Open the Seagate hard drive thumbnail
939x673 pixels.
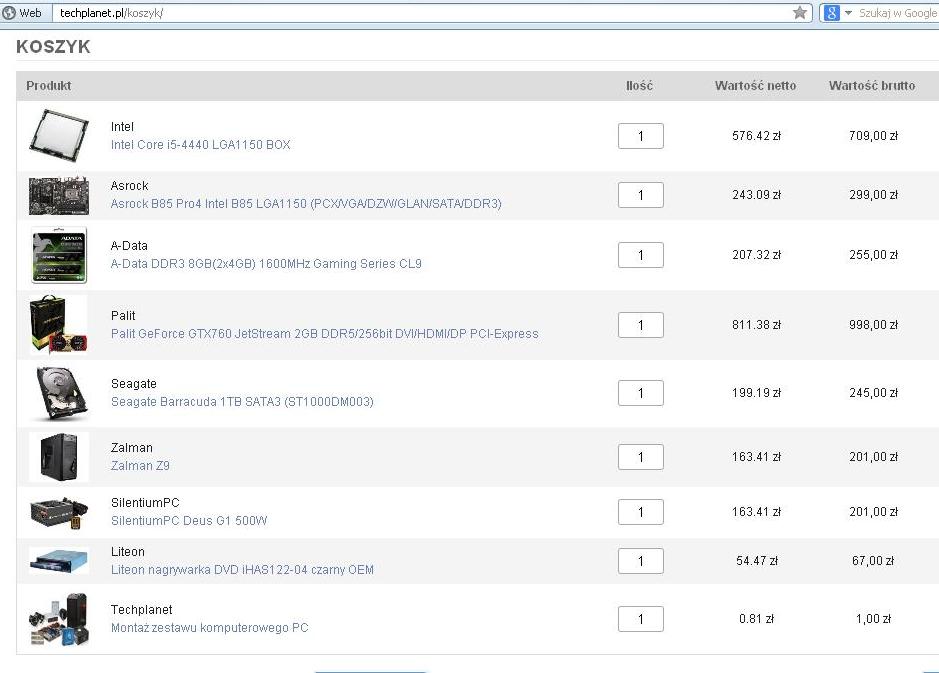pos(63,393)
